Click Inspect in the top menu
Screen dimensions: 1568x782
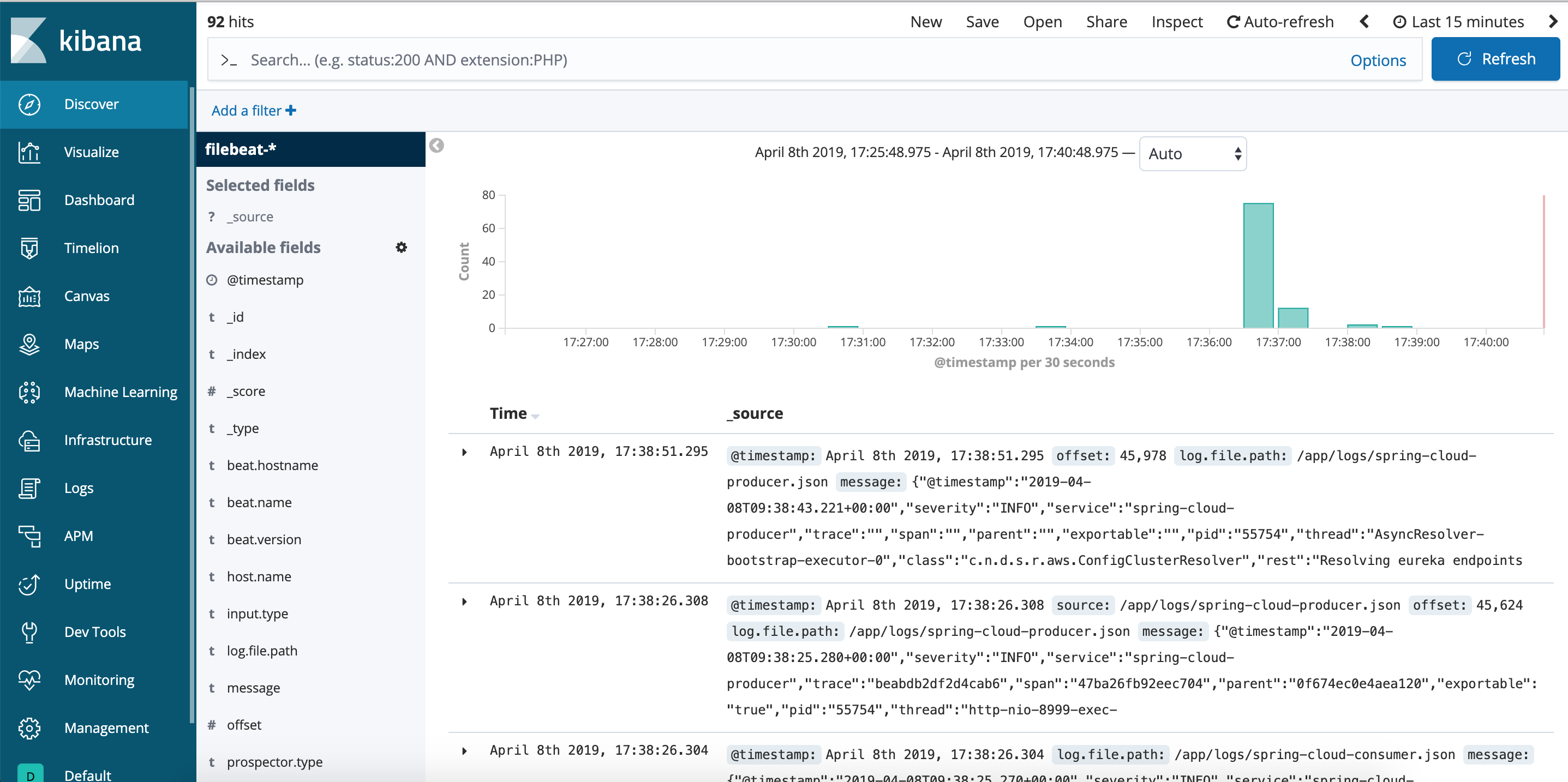(x=1177, y=22)
